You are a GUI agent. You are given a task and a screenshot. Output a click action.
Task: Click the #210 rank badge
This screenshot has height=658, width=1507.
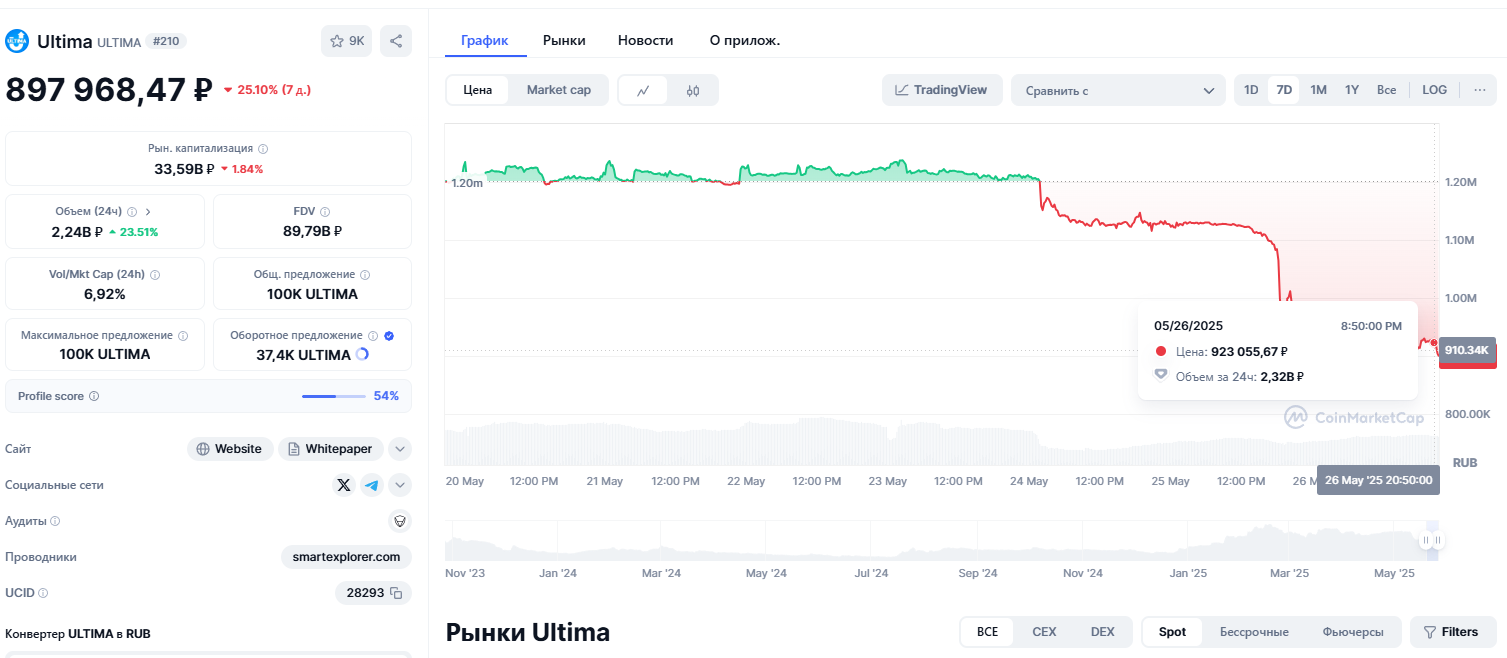pyautogui.click(x=166, y=41)
